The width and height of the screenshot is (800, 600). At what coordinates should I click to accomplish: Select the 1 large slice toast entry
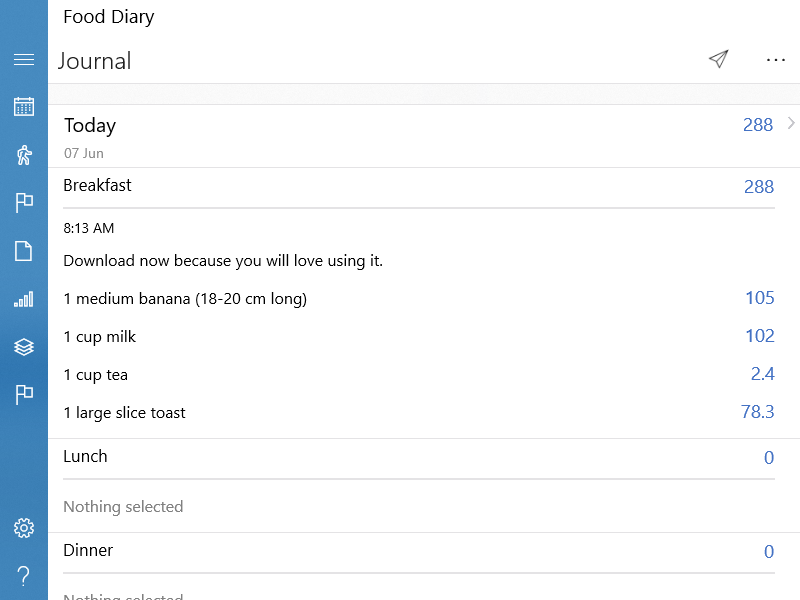click(x=125, y=413)
